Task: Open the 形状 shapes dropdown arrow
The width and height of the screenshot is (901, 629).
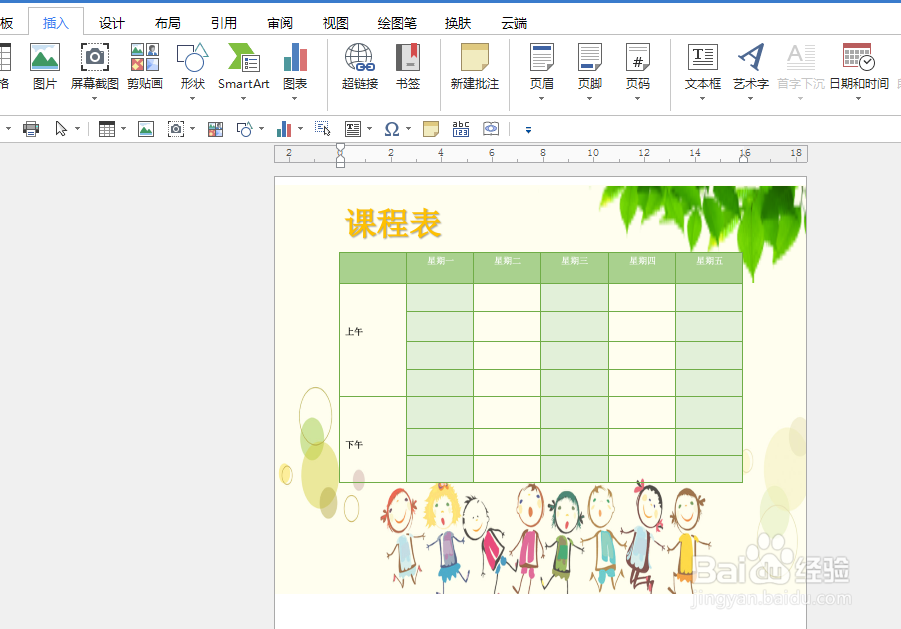Action: (191, 97)
